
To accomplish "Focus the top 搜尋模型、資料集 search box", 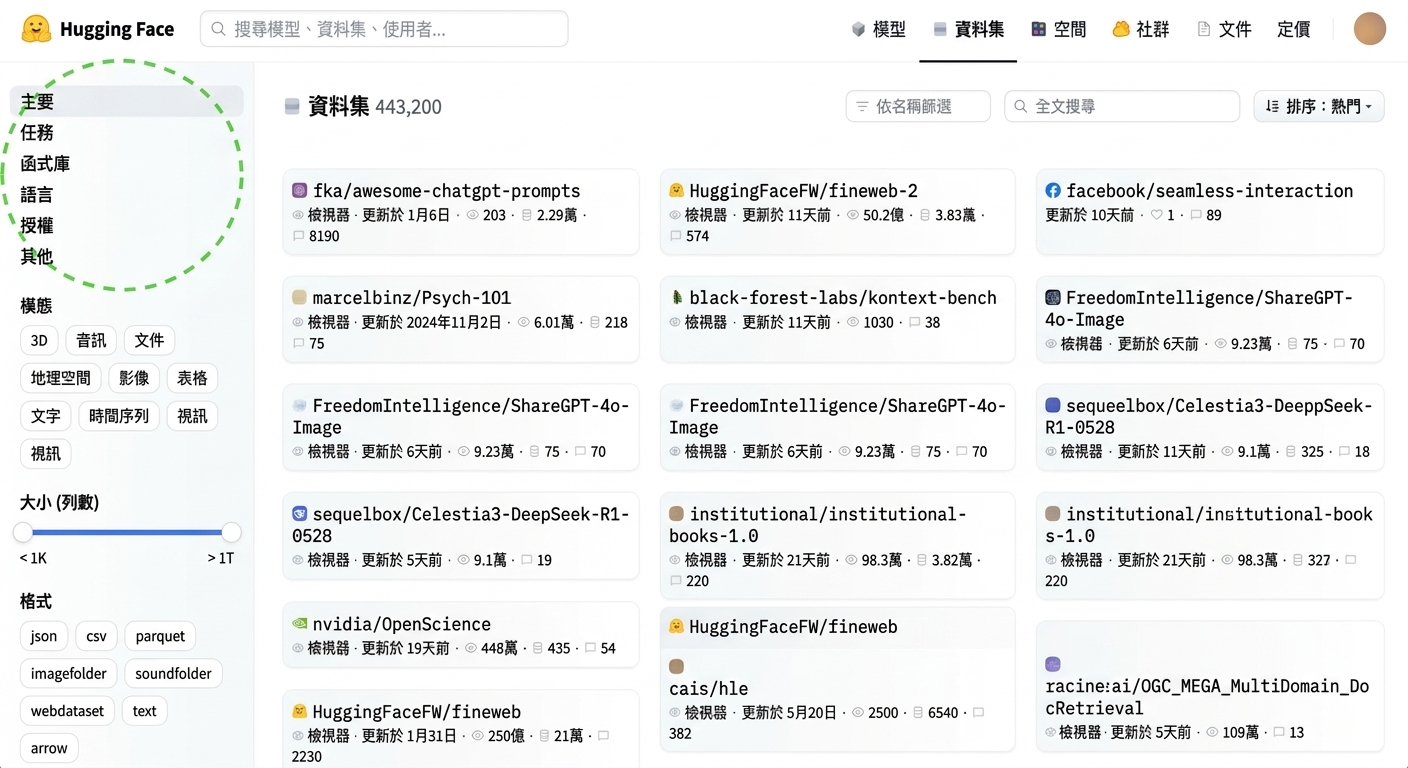I will pyautogui.click(x=384, y=29).
